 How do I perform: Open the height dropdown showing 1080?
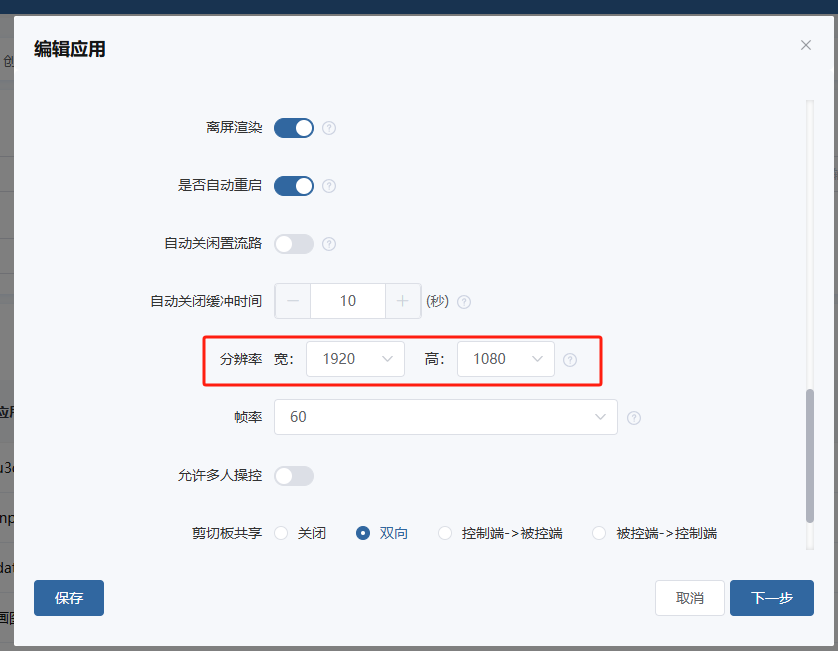(x=506, y=359)
